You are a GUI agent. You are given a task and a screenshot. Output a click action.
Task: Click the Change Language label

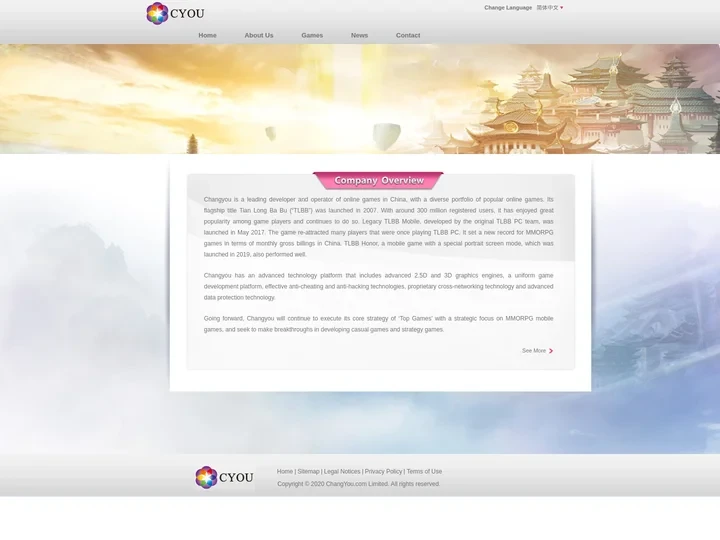tap(508, 8)
